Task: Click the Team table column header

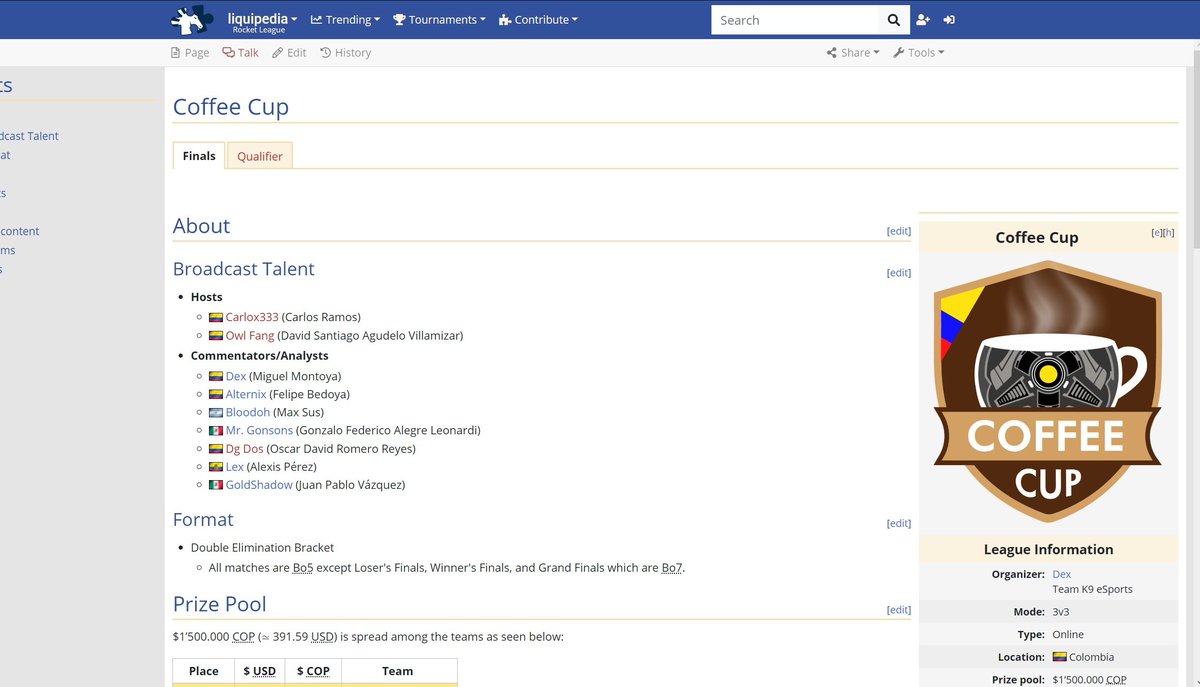Action: (x=398, y=671)
